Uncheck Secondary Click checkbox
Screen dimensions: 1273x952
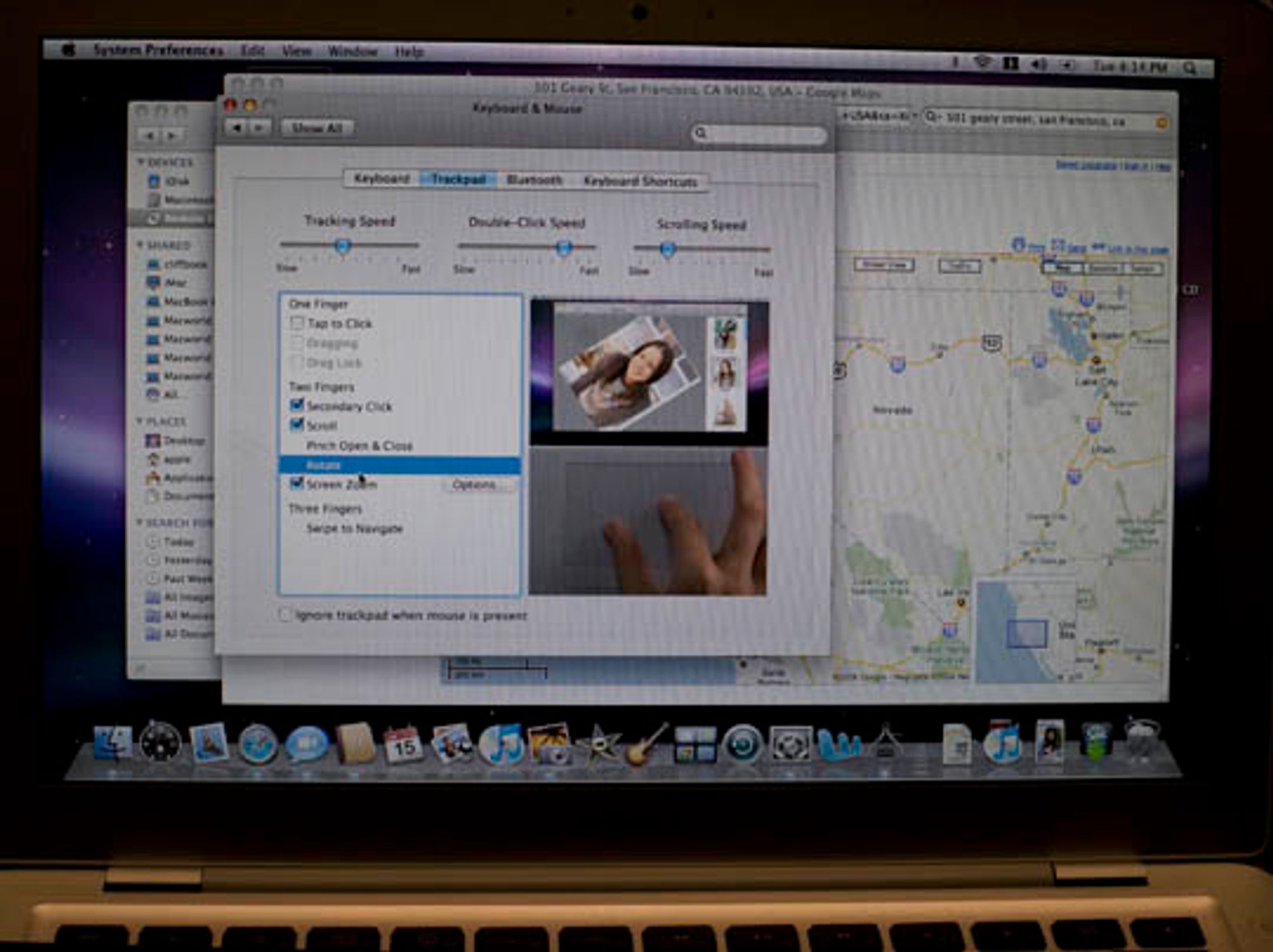297,405
